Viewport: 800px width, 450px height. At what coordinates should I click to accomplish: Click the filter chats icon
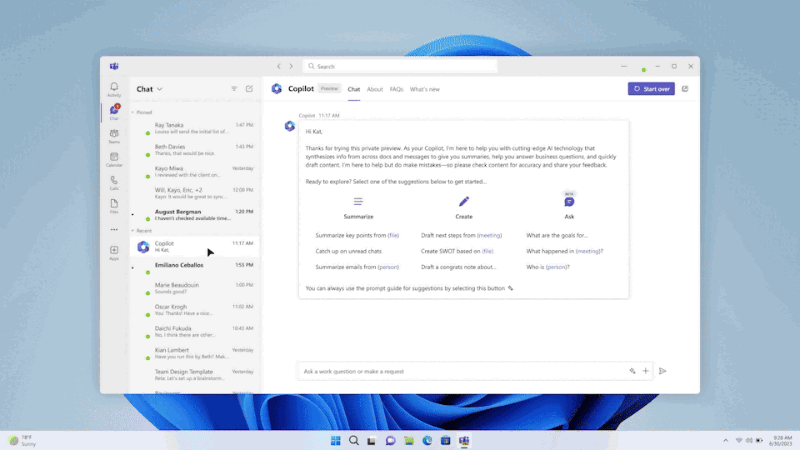(234, 89)
